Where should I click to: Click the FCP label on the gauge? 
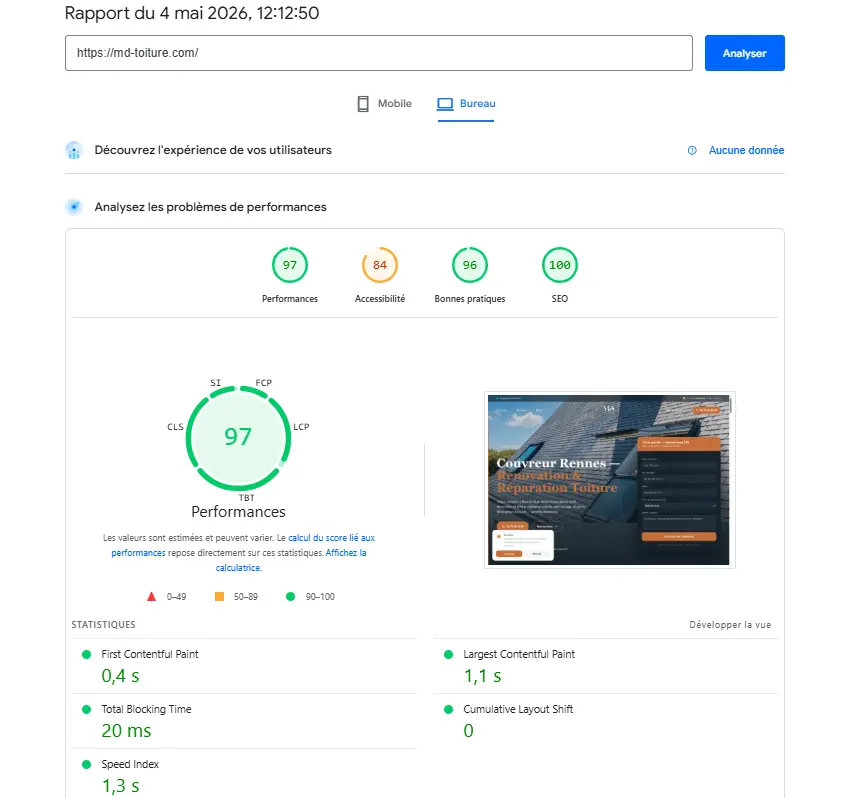[x=263, y=382]
